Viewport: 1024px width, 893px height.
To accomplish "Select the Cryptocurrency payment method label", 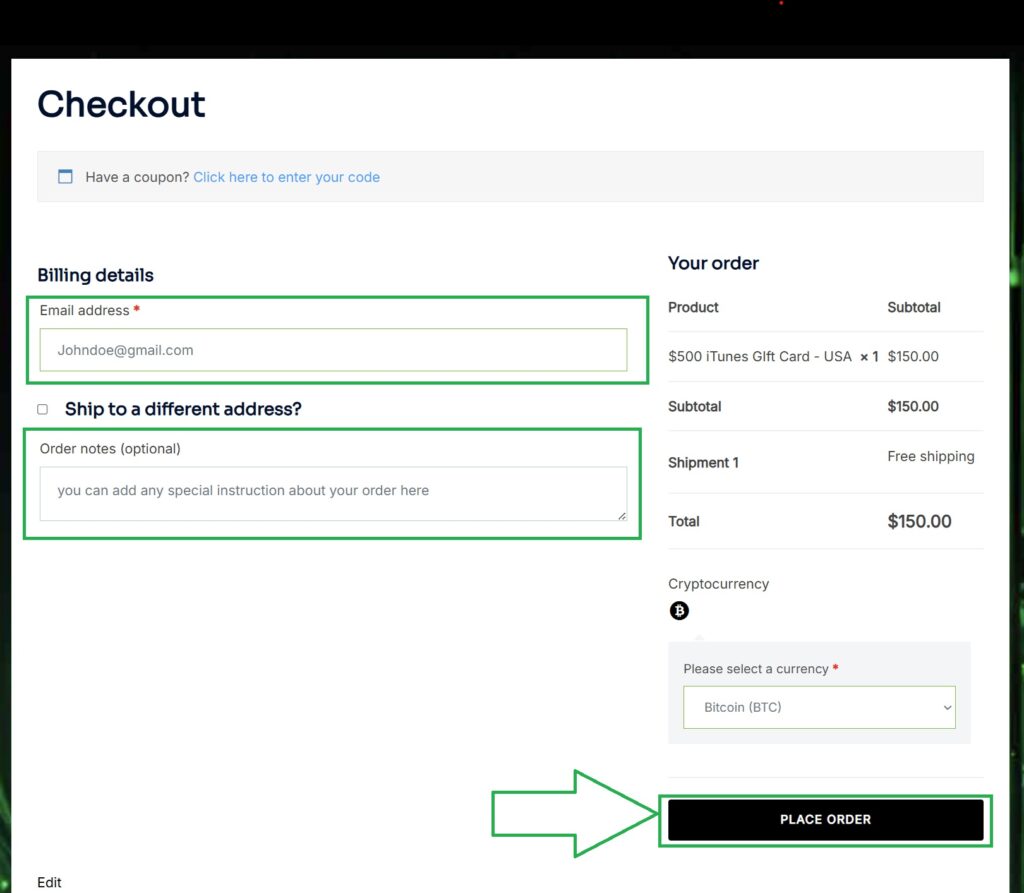I will [x=718, y=584].
